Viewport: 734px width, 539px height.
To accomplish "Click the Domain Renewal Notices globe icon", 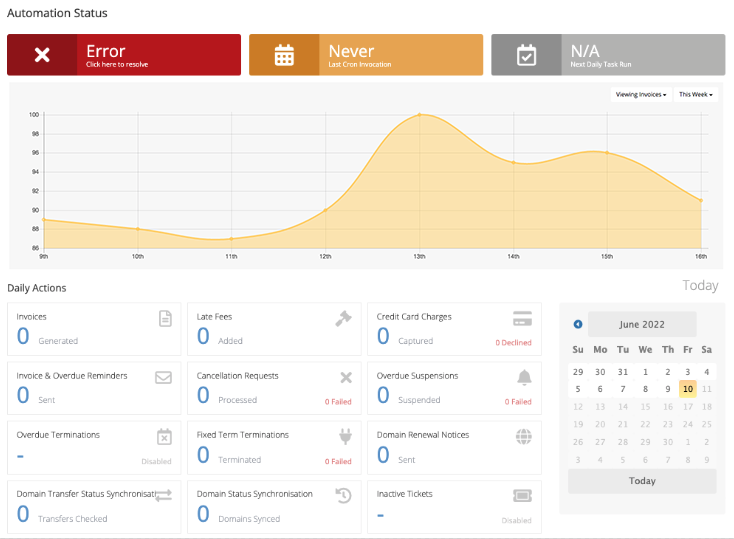I will click(x=524, y=436).
